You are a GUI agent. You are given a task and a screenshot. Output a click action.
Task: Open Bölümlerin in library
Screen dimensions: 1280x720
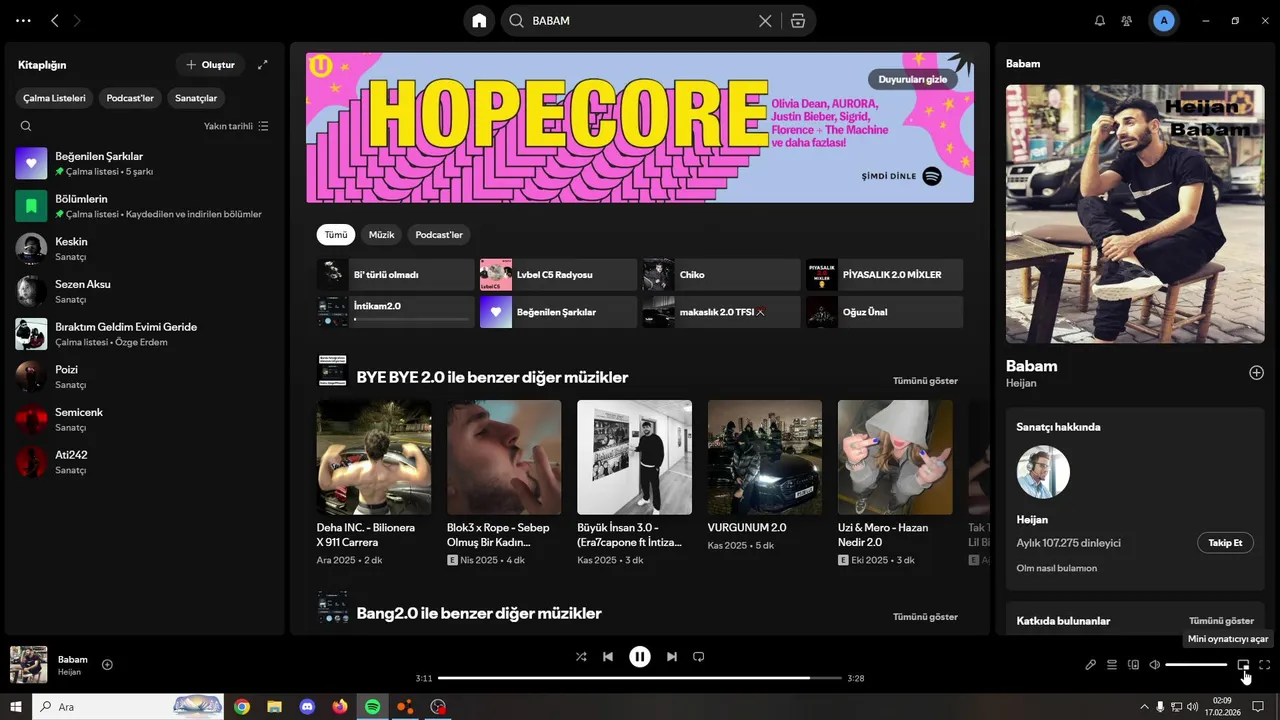[144, 206]
